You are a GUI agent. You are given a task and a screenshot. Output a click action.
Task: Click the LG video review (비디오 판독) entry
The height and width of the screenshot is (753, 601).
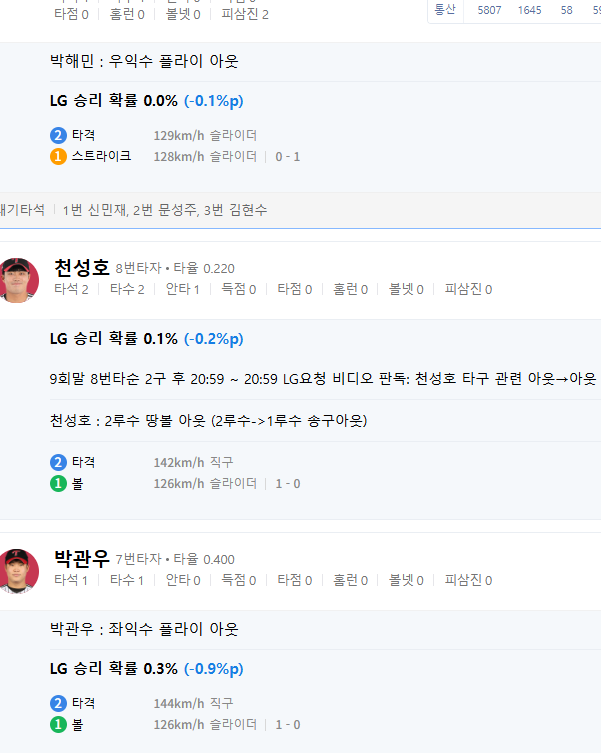[322, 379]
